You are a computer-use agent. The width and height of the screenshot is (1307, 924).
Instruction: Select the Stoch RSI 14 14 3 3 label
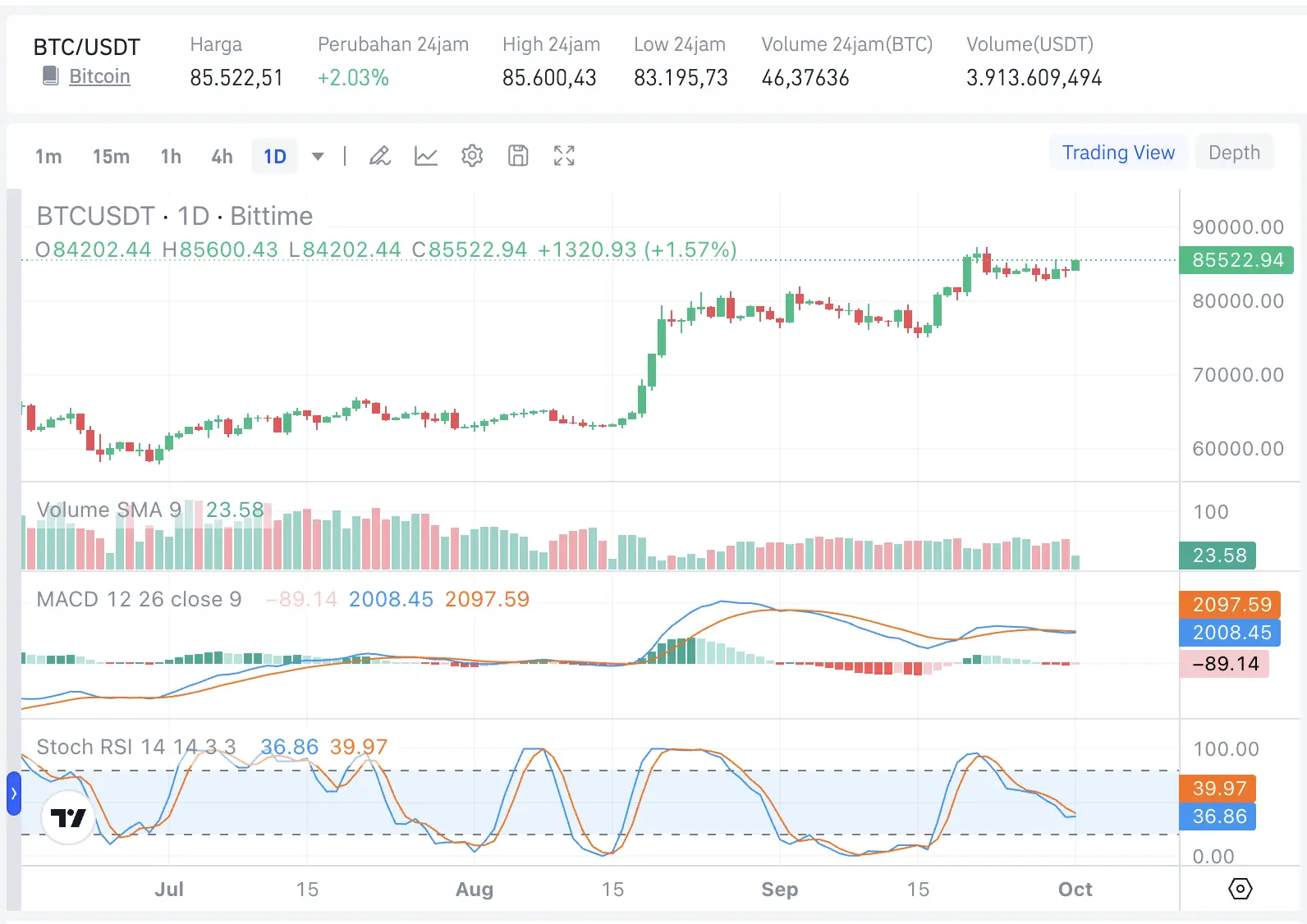point(136,747)
